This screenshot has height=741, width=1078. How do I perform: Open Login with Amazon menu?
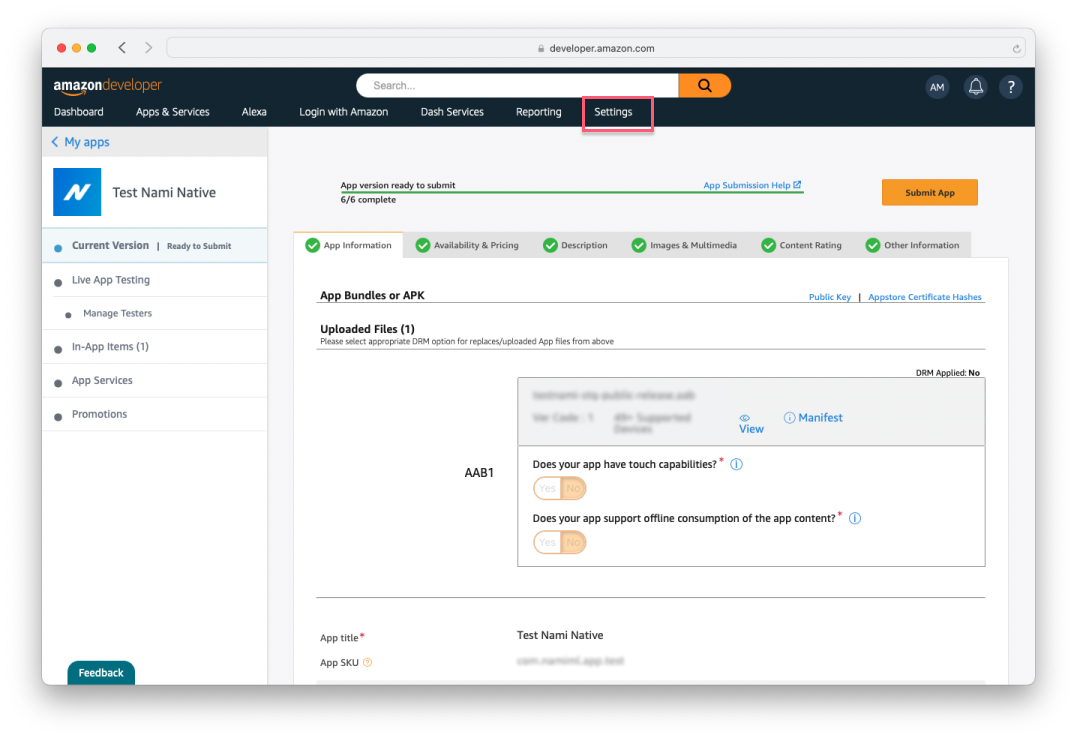point(343,111)
